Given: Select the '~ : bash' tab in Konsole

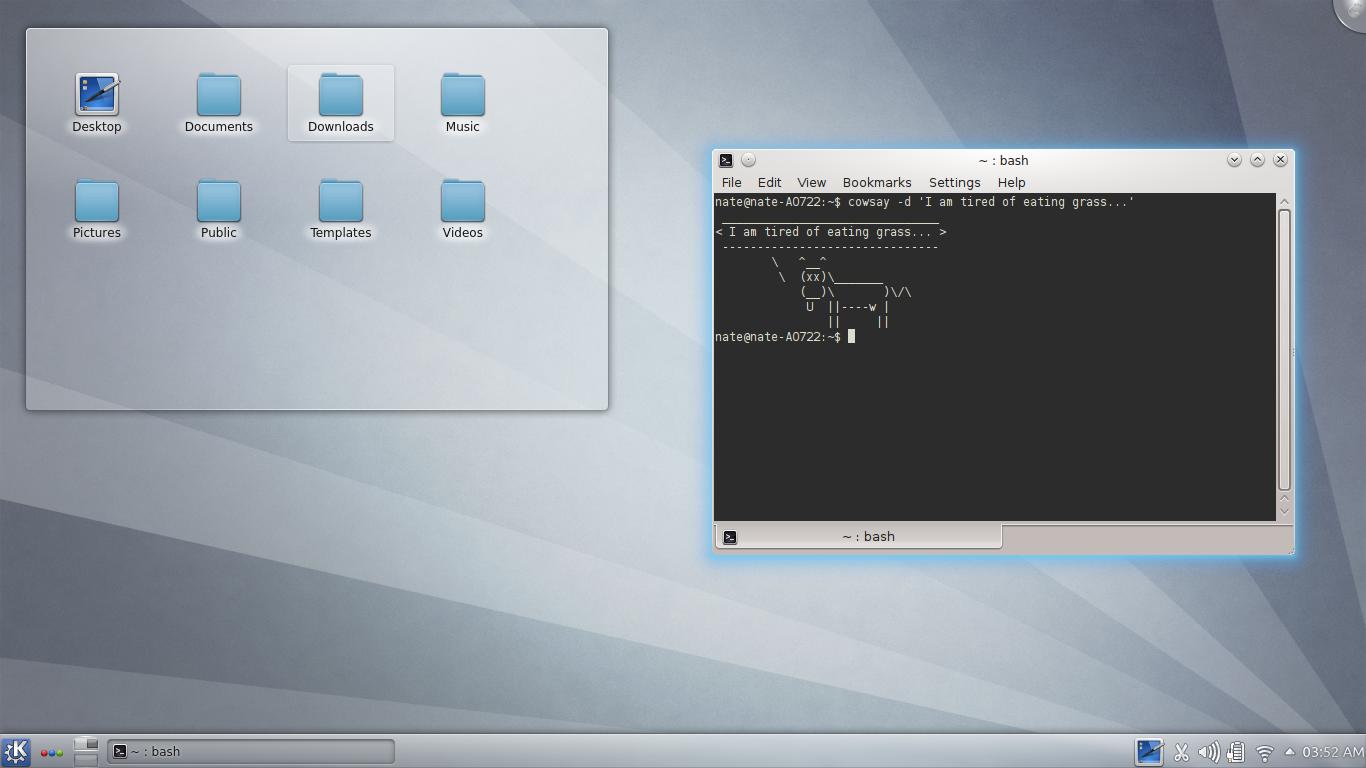Looking at the screenshot, I should pyautogui.click(x=858, y=537).
